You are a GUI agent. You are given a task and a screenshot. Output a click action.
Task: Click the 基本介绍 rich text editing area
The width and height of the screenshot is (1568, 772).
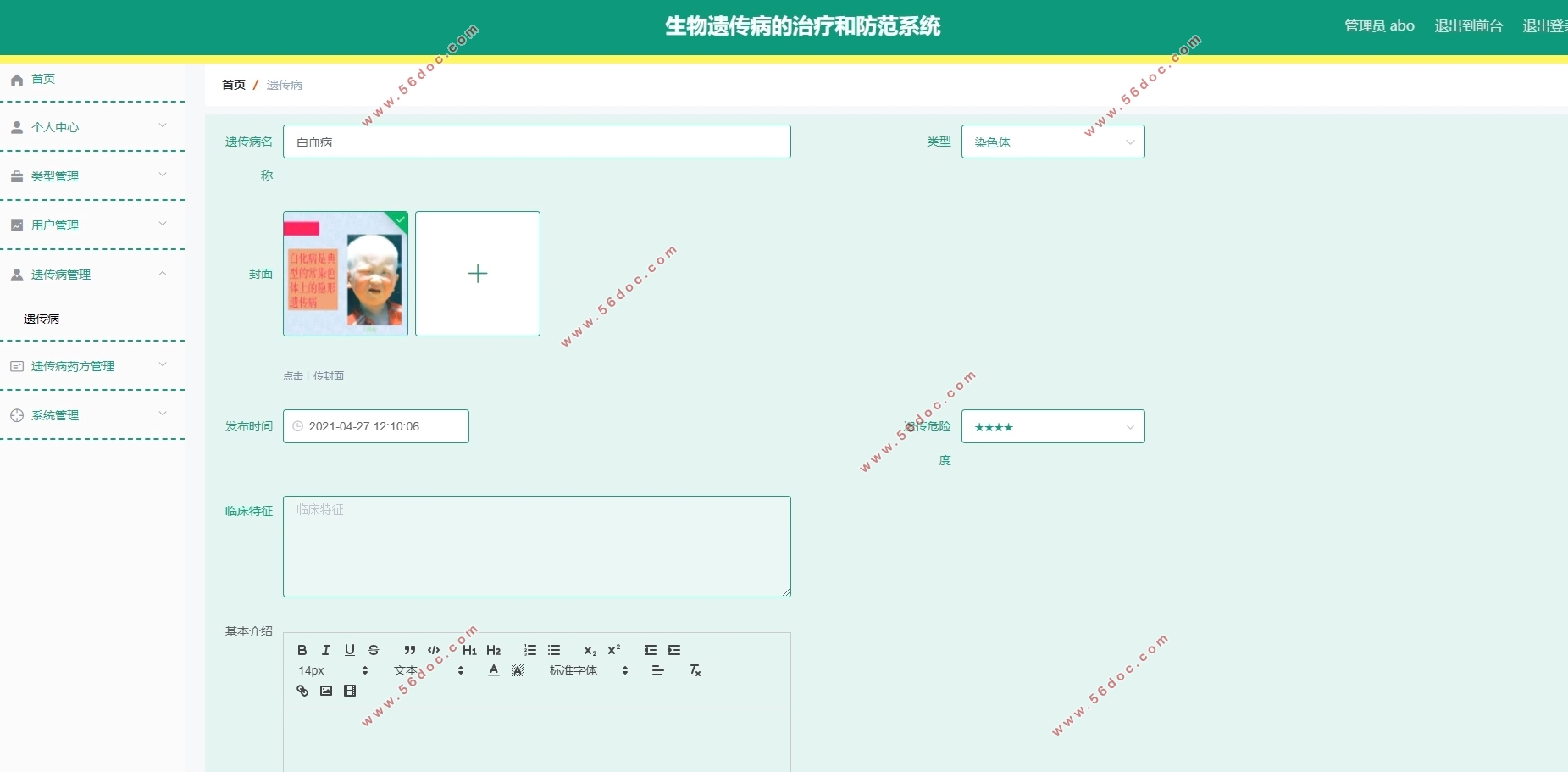pos(537,740)
